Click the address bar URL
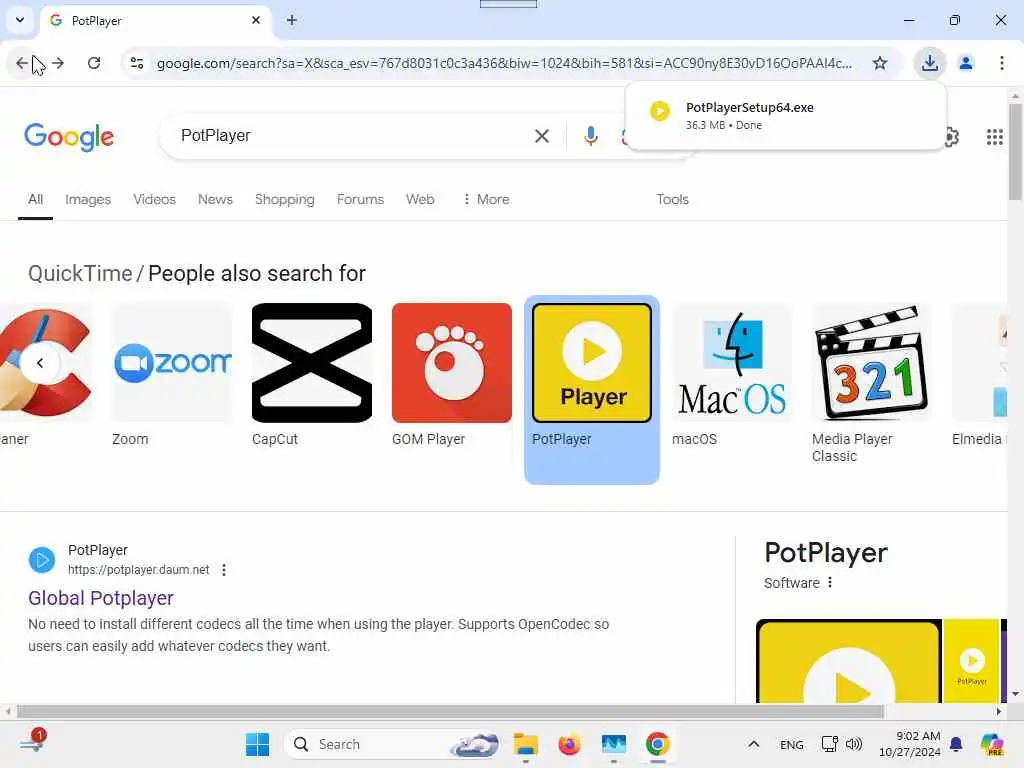1024x768 pixels. point(504,63)
